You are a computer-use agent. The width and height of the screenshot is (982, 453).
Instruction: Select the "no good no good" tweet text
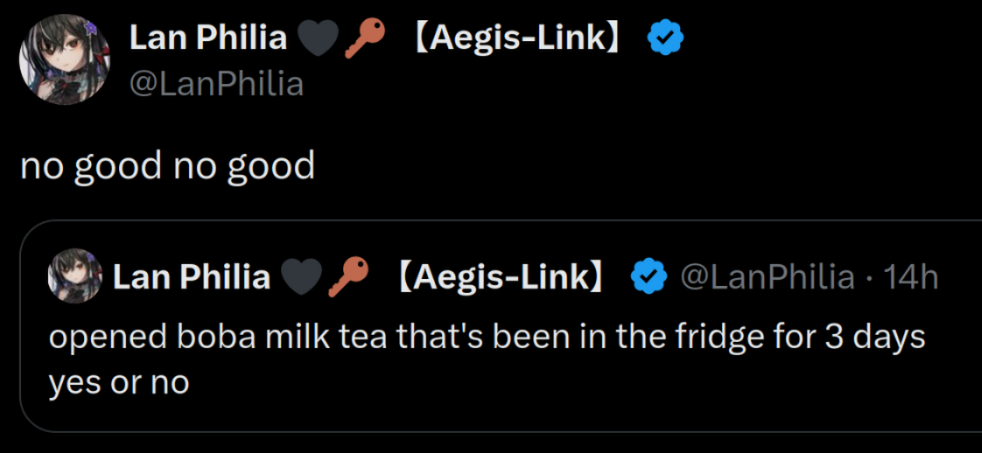pyautogui.click(x=168, y=165)
